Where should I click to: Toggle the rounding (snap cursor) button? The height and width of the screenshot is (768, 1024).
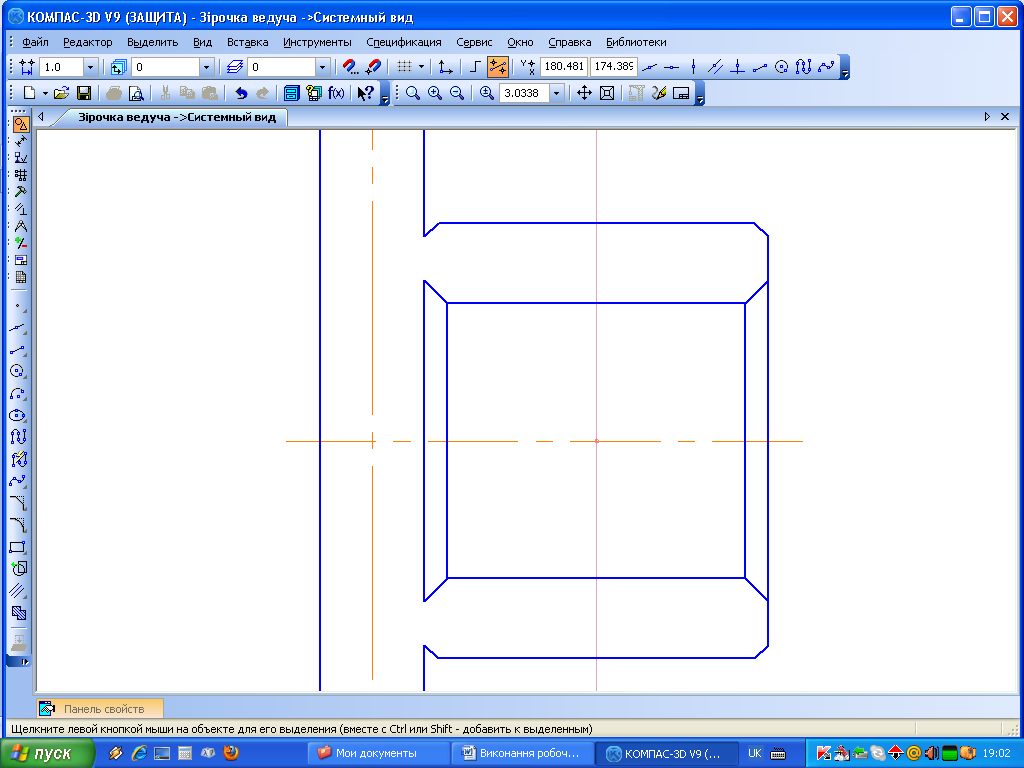point(497,67)
